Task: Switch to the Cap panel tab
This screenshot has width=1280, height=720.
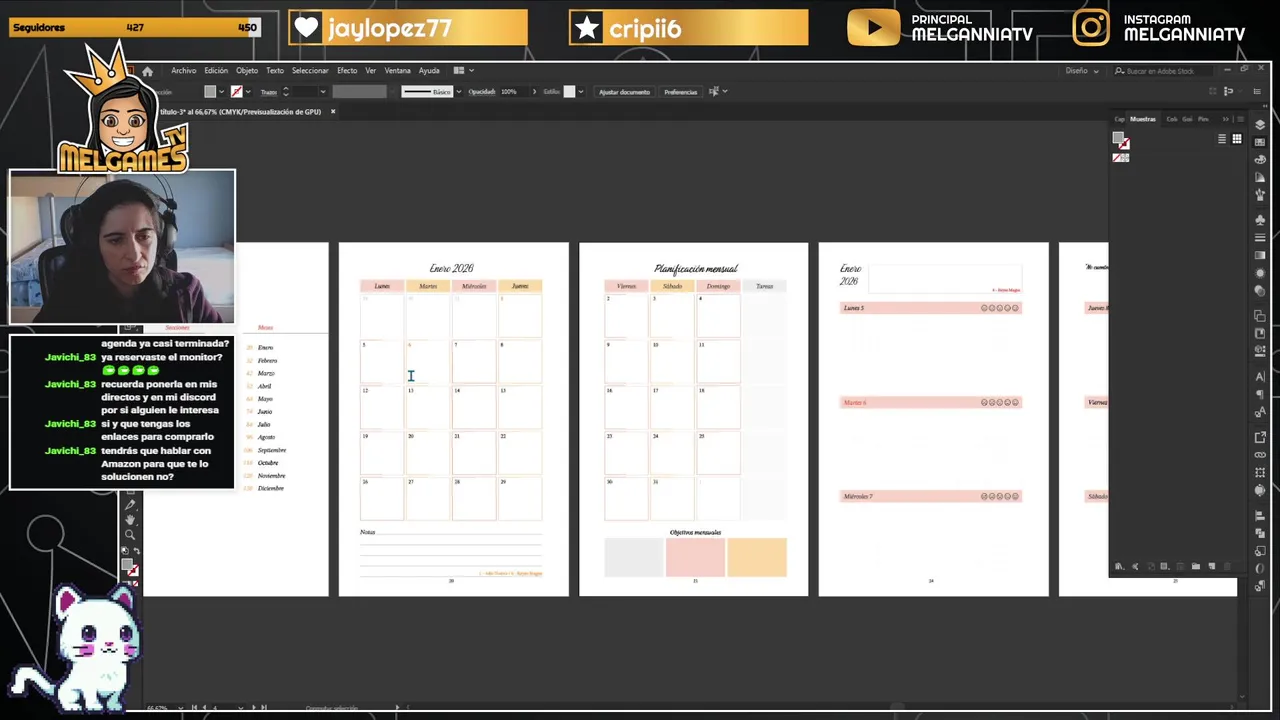Action: [x=1119, y=119]
